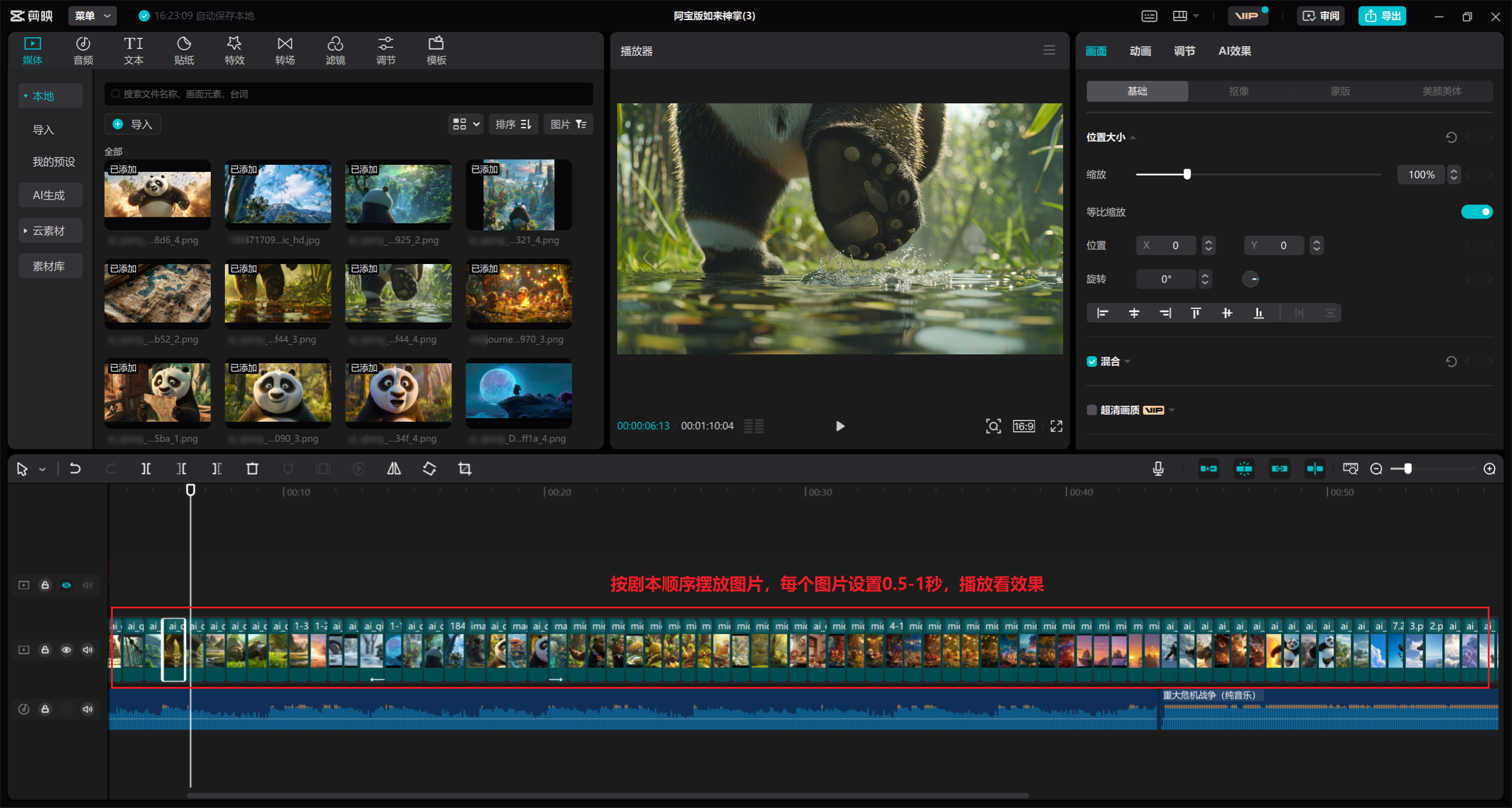Toggle the 等比缩放 uniform scale switch

(x=1477, y=212)
